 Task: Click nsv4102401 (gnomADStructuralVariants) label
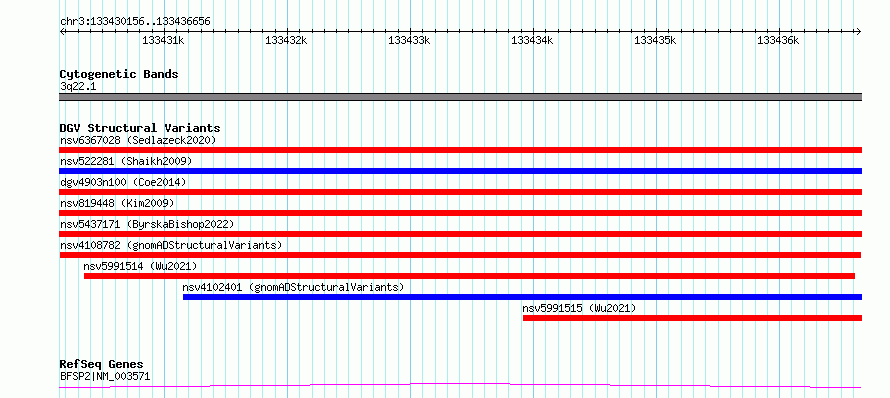coord(293,287)
